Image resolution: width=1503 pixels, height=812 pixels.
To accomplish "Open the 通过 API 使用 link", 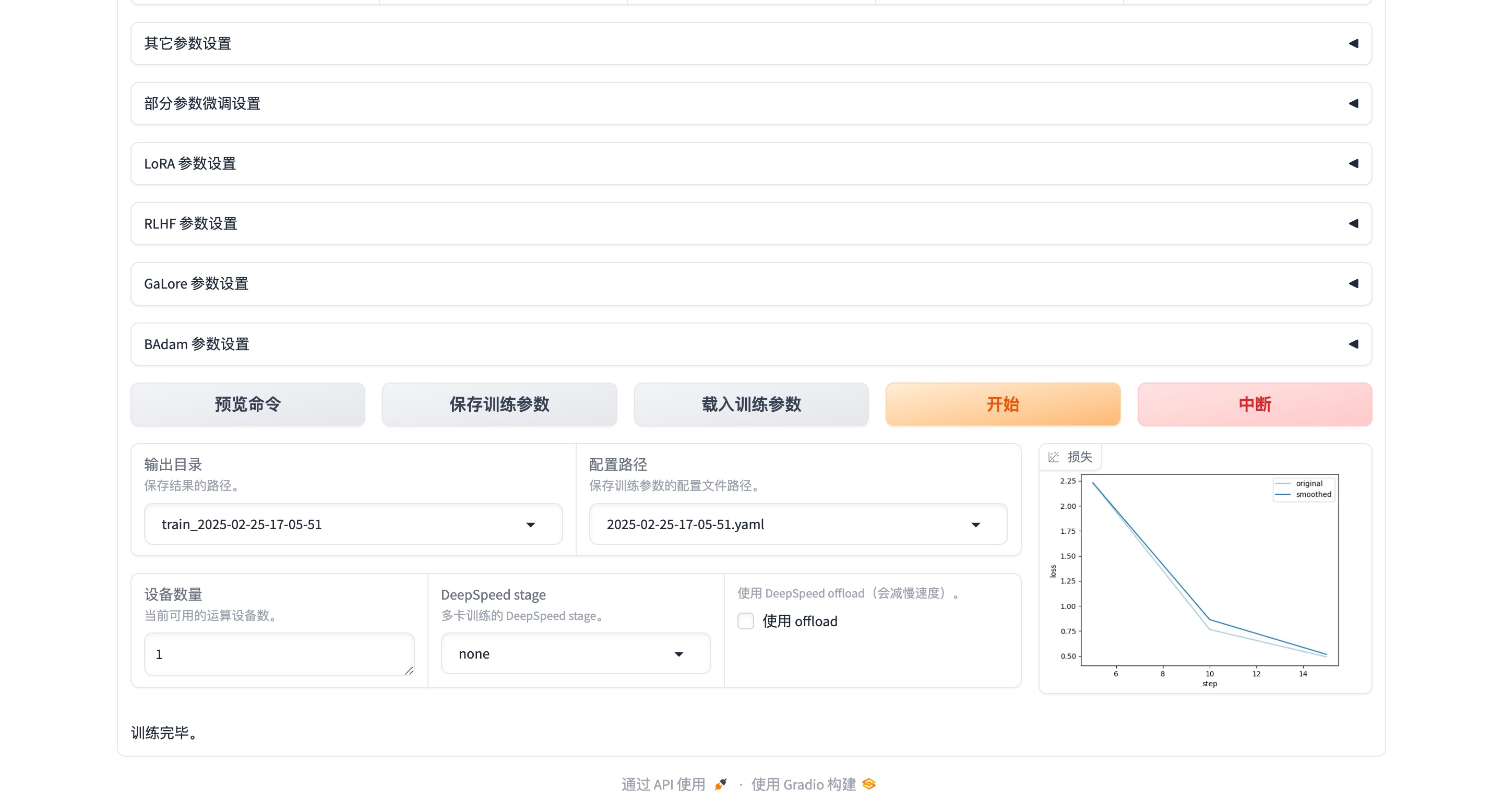I will (x=663, y=784).
